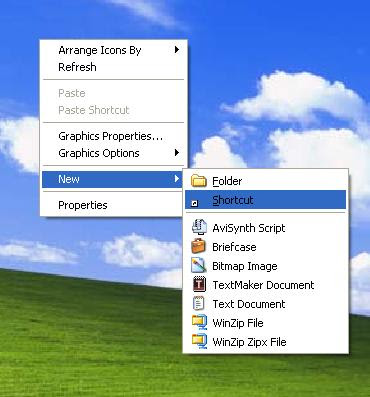Click the AviSynth Script icon
This screenshot has width=370, height=397.
tap(199, 227)
